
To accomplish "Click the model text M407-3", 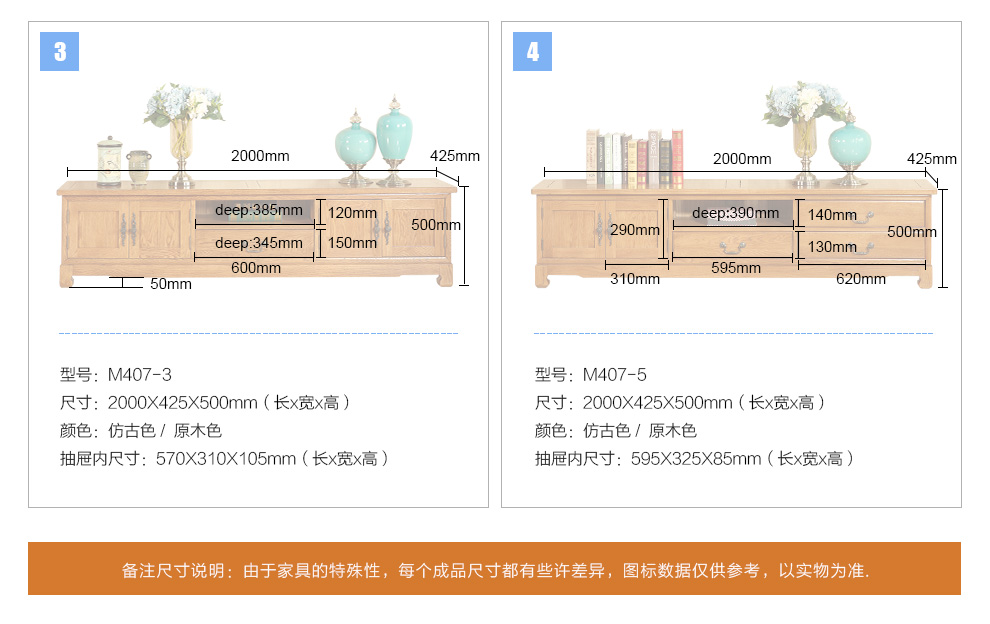I will (x=140, y=375).
